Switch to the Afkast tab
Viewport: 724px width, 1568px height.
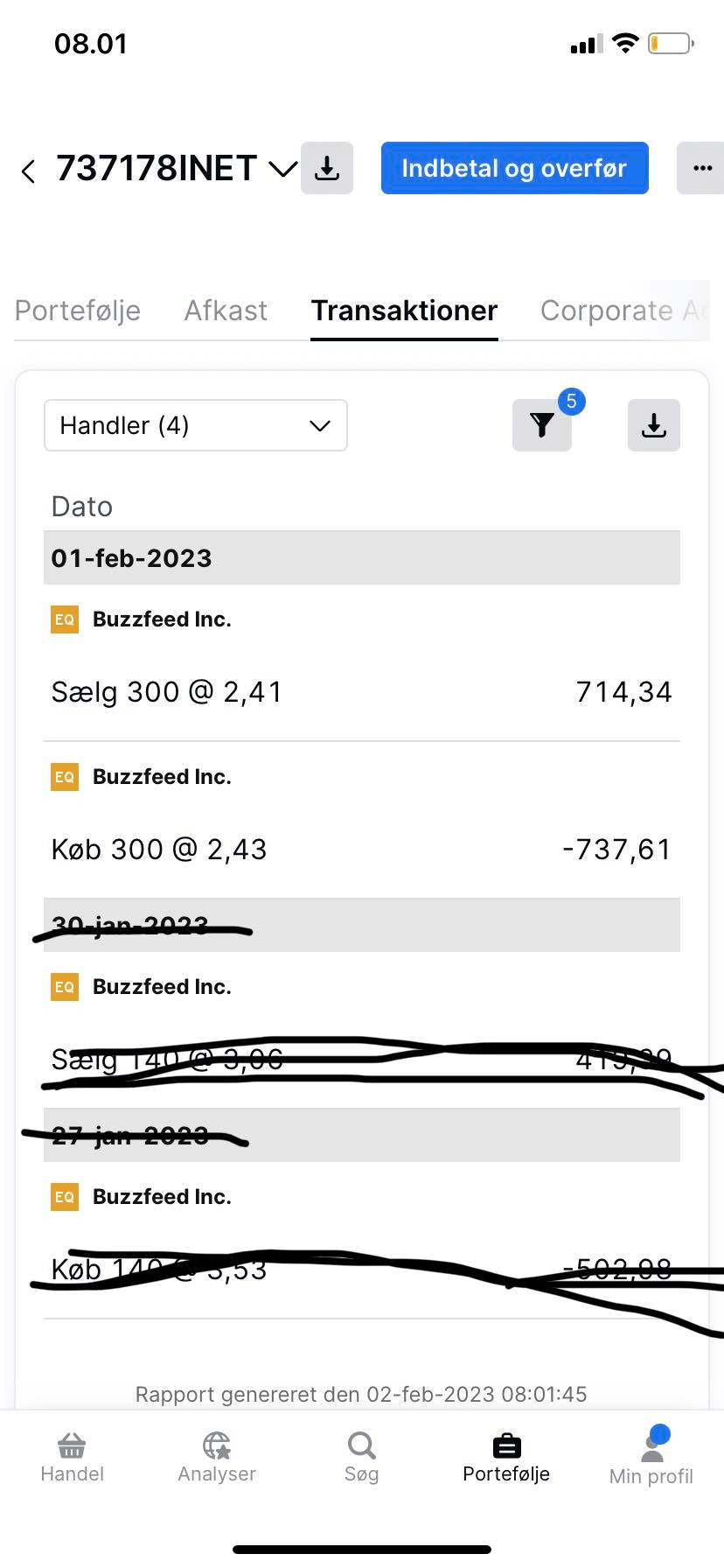pyautogui.click(x=226, y=311)
